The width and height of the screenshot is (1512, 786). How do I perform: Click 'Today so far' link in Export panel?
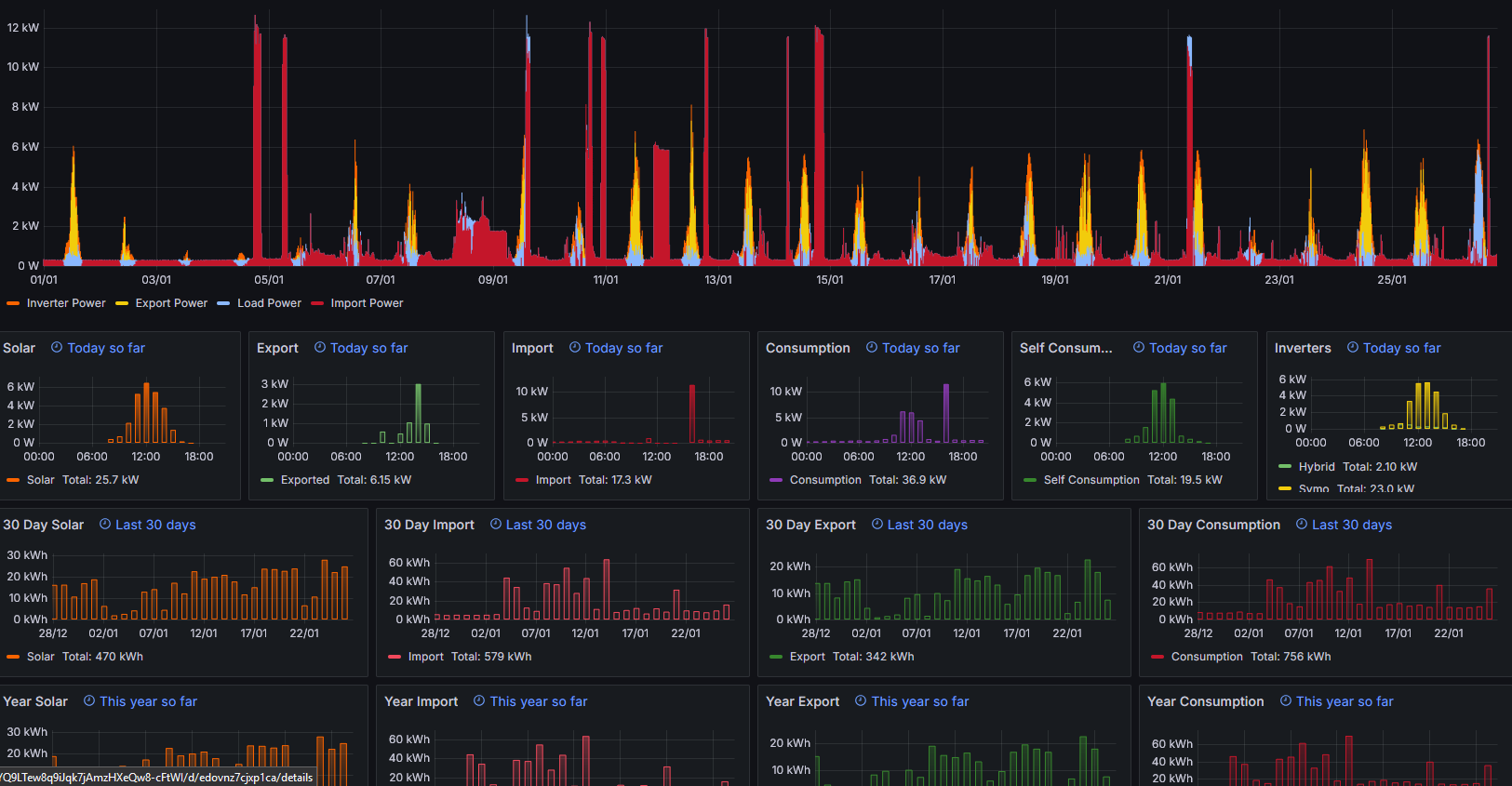[x=369, y=348]
